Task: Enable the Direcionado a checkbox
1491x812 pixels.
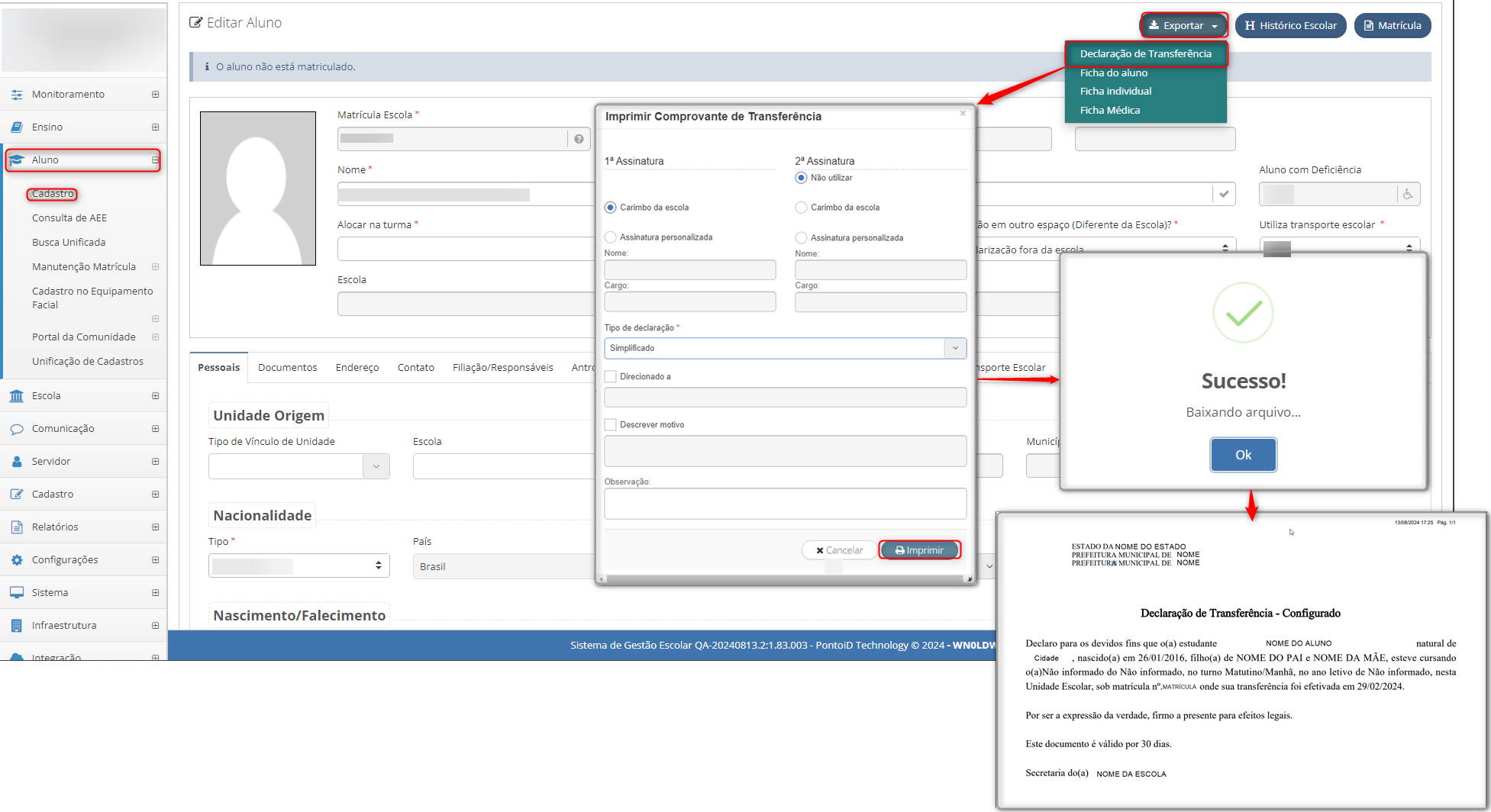Action: coord(610,377)
